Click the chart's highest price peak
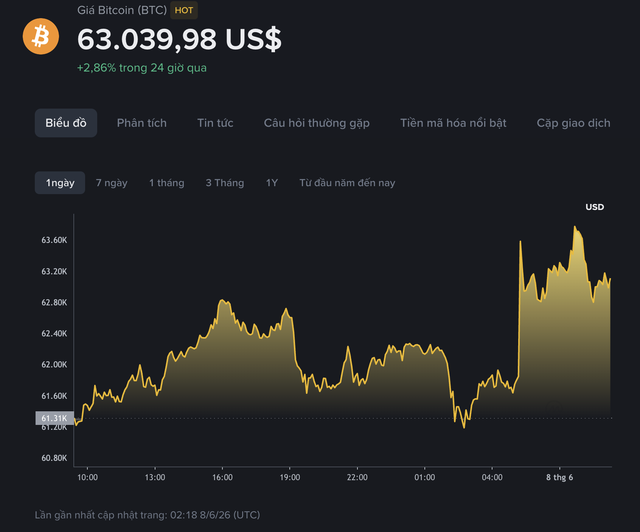Viewport: 640px width, 532px height. coord(575,227)
